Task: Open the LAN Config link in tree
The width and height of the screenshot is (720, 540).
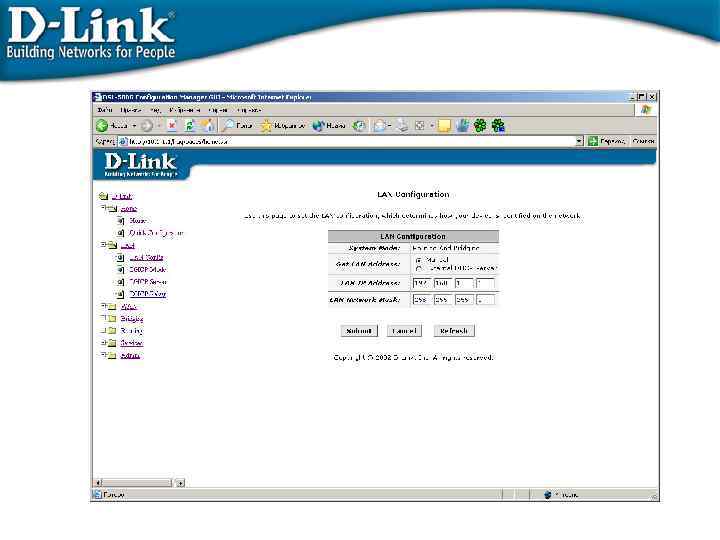Action: pos(146,257)
